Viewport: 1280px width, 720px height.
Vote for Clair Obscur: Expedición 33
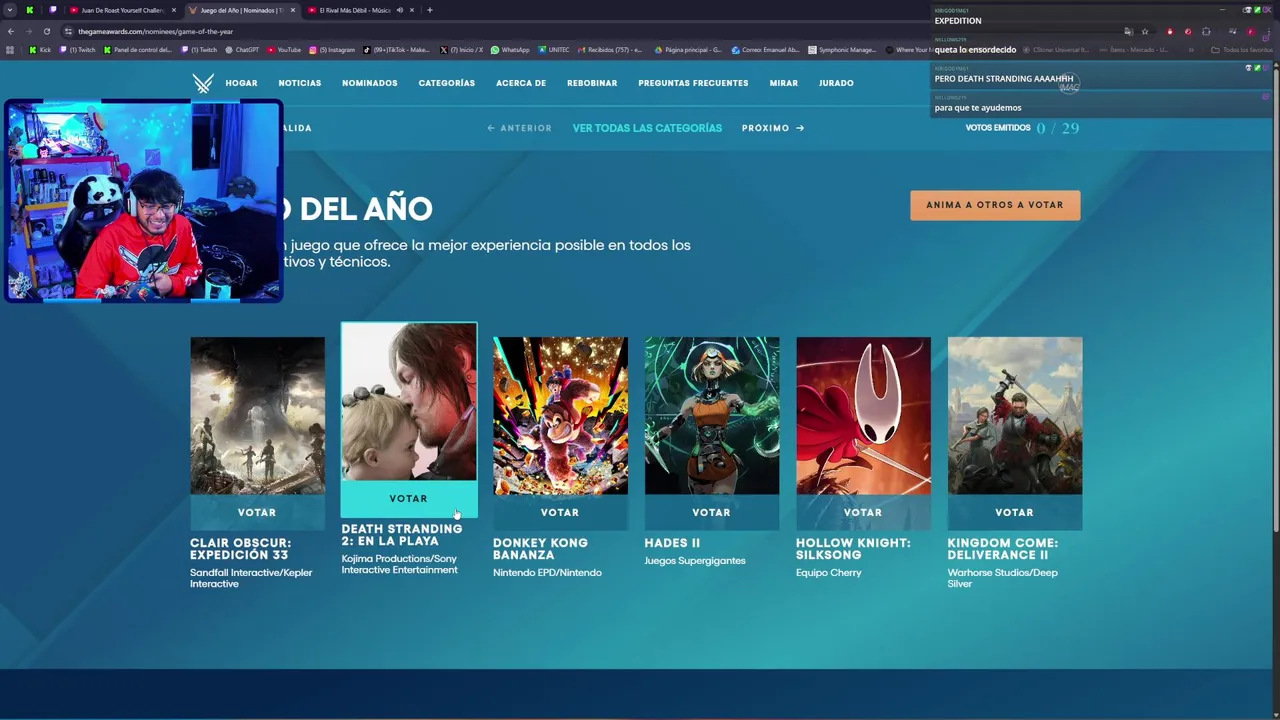pos(257,512)
